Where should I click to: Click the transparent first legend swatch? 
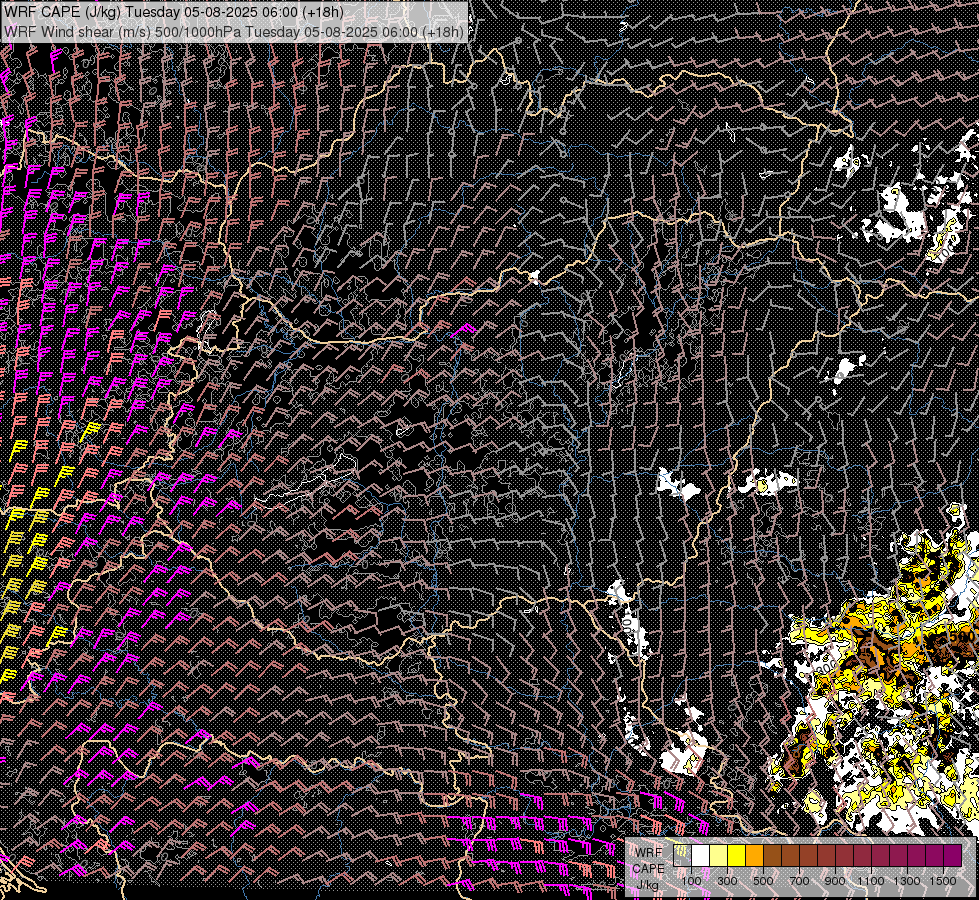(x=682, y=856)
